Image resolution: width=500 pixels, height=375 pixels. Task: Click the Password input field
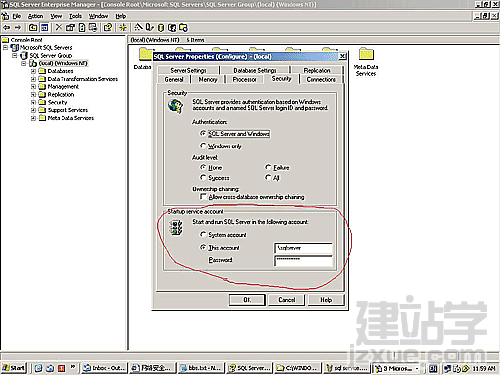pos(303,261)
